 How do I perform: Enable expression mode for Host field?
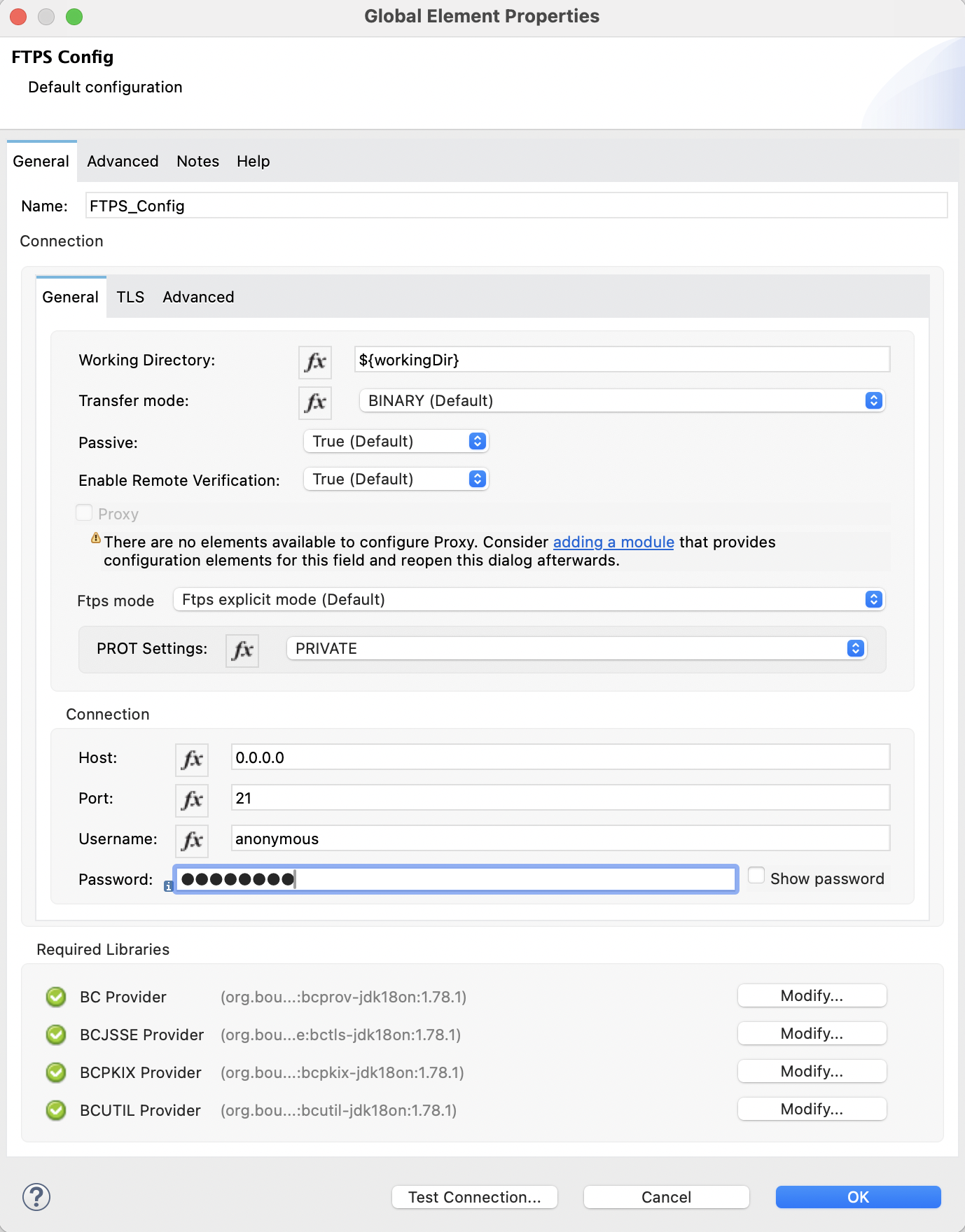point(192,759)
